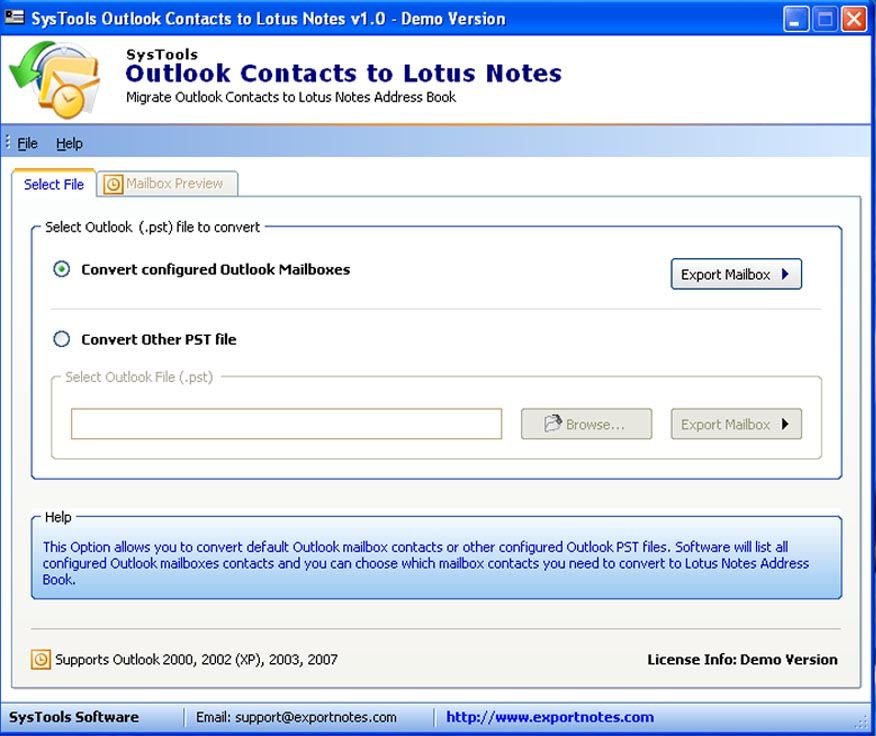This screenshot has height=736, width=876.
Task: Open the Help menu
Action: 69,143
